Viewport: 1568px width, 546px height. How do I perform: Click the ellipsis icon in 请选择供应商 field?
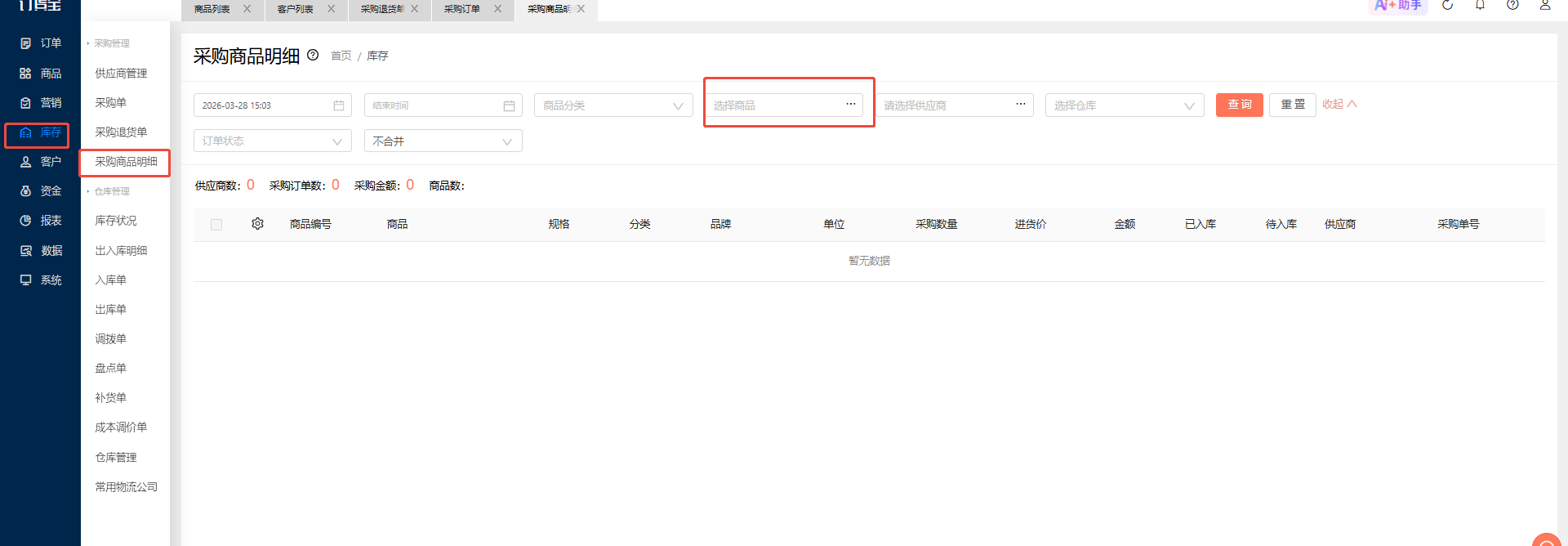[1021, 104]
